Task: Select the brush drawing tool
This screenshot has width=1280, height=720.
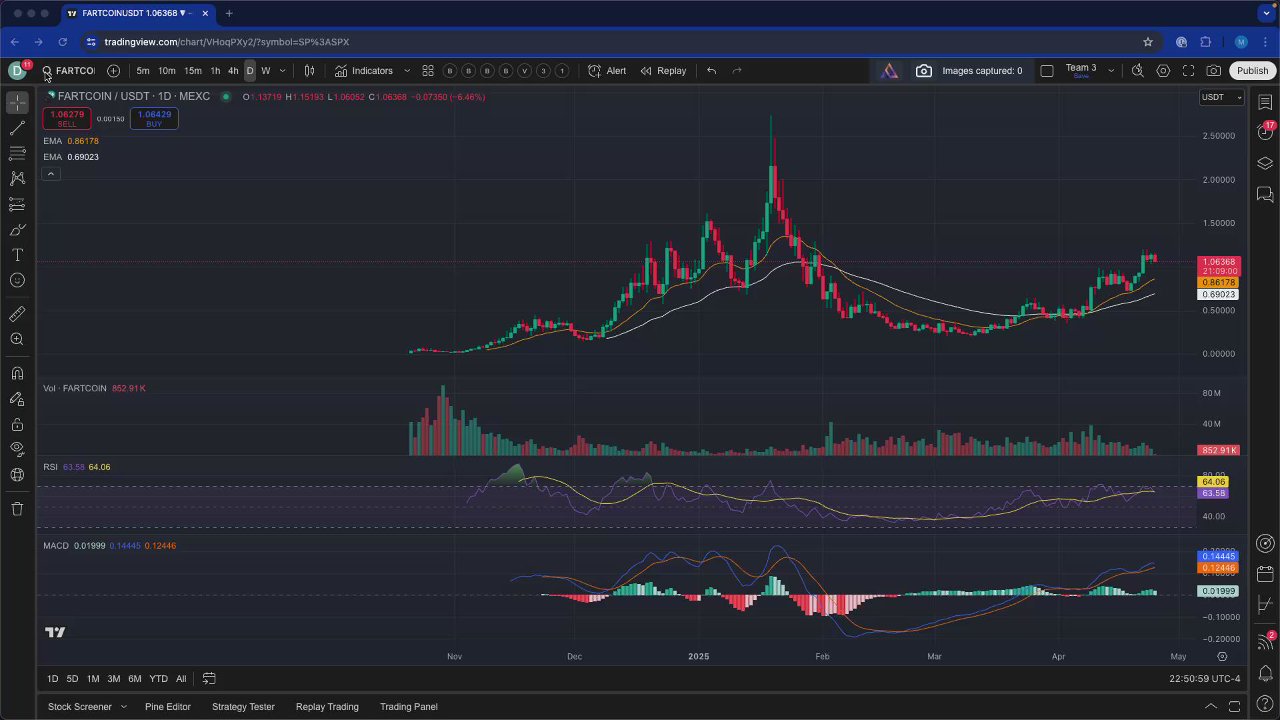Action: tap(17, 230)
